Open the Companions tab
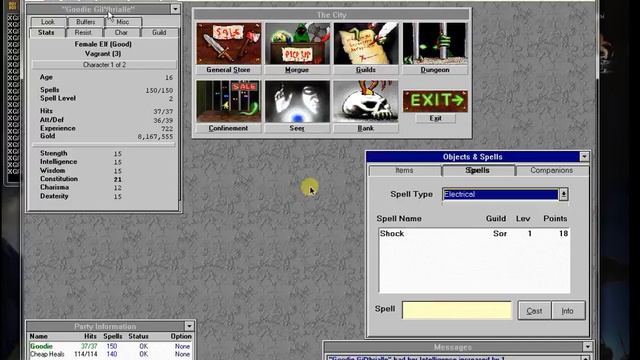Screen dimensions: 640x360 click(x=552, y=170)
